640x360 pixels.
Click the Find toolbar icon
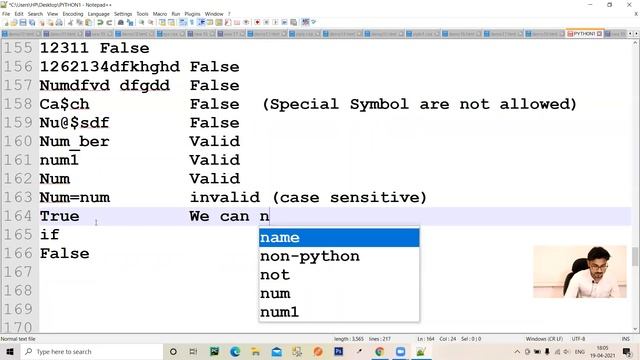point(121,22)
